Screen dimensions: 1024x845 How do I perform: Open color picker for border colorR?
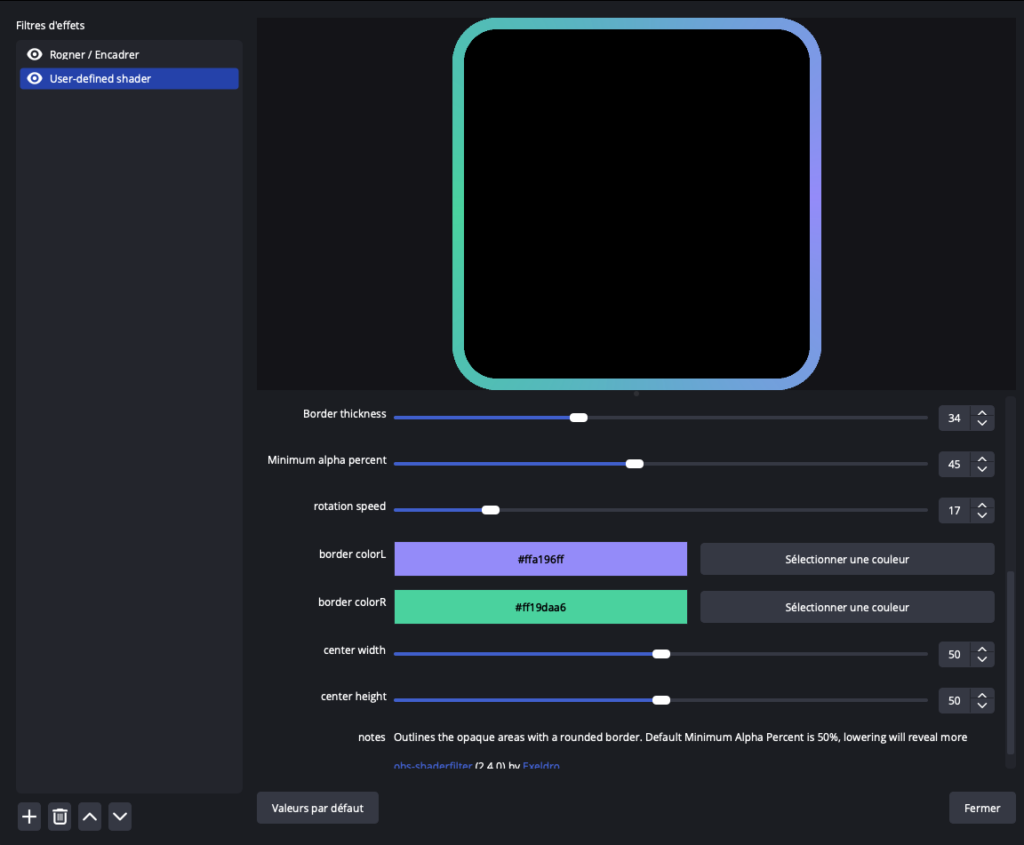click(847, 607)
